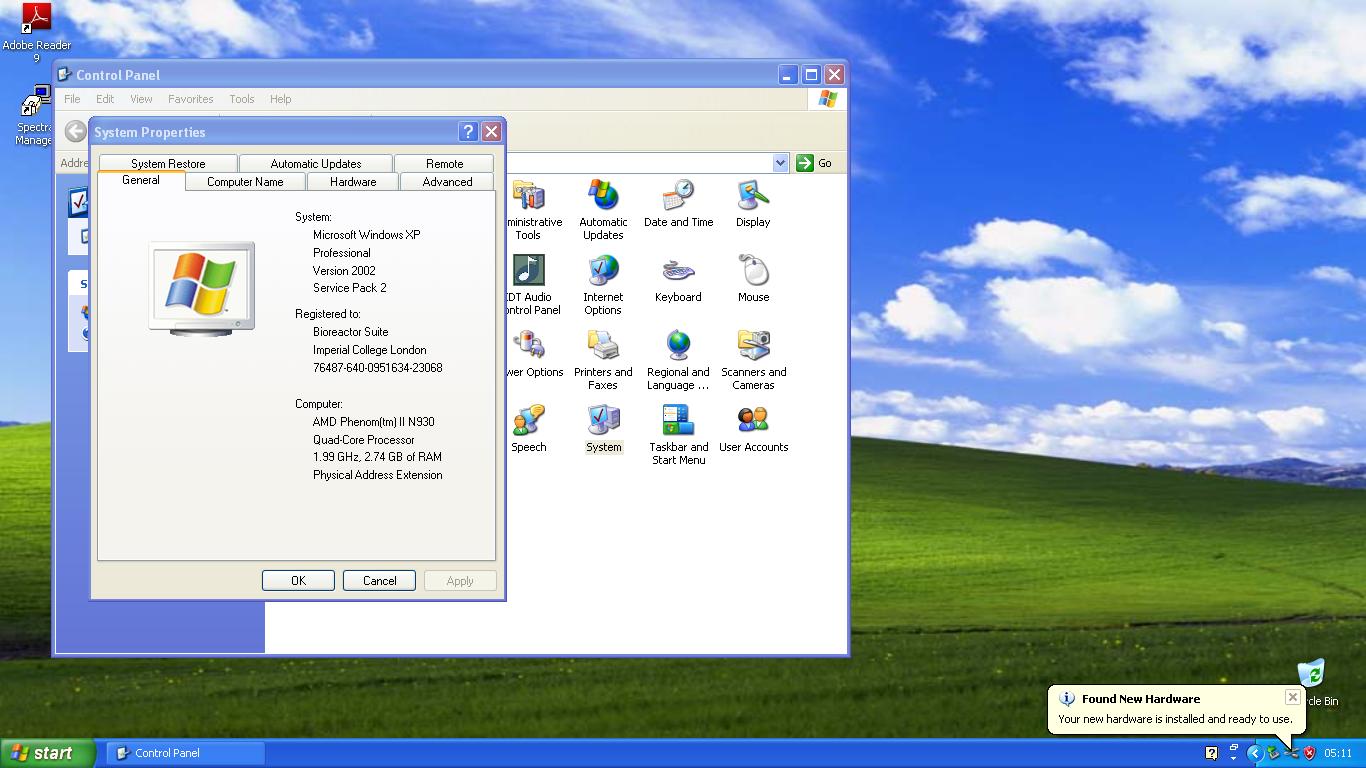Open the User Accounts icon
1366x768 pixels.
(x=753, y=429)
